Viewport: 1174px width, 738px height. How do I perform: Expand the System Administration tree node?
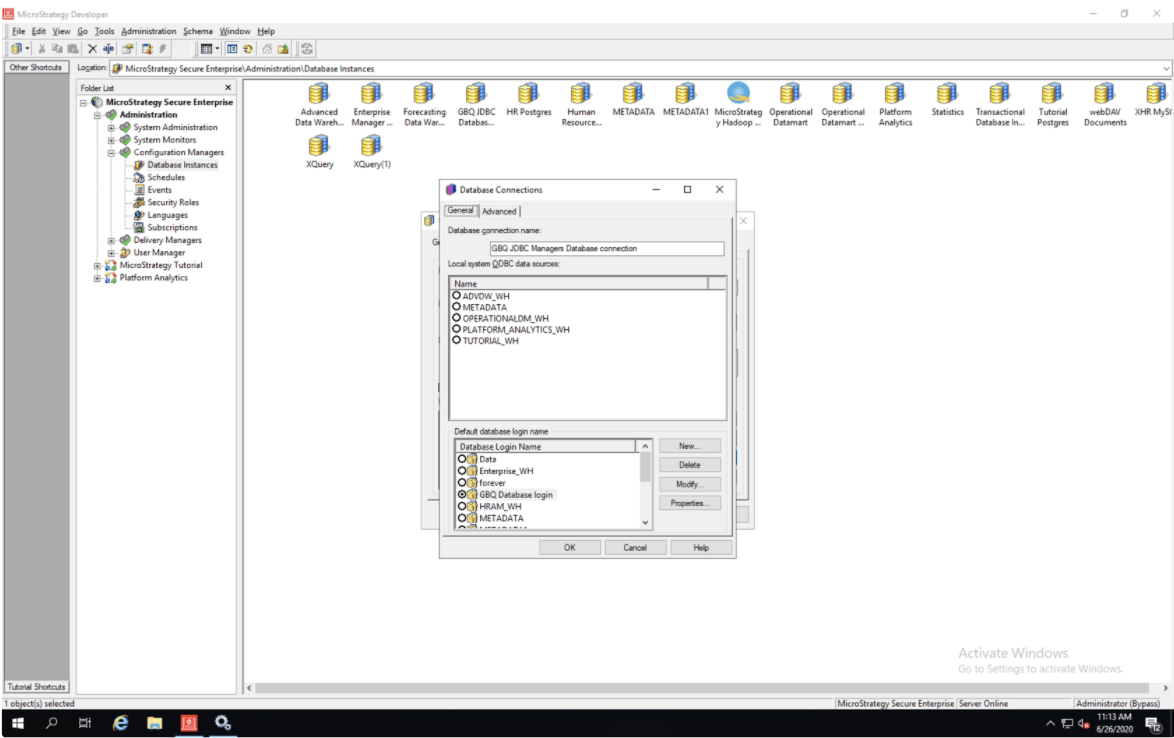[112, 127]
